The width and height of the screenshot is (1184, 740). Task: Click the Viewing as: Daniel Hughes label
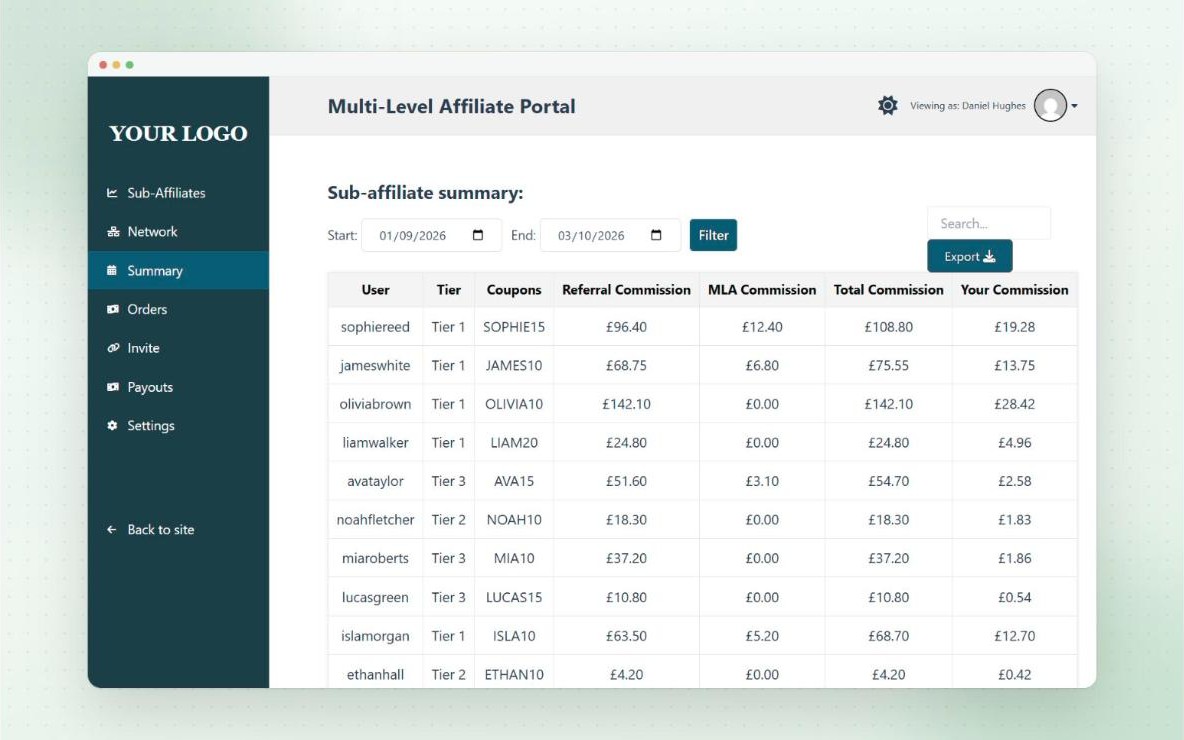[967, 106]
